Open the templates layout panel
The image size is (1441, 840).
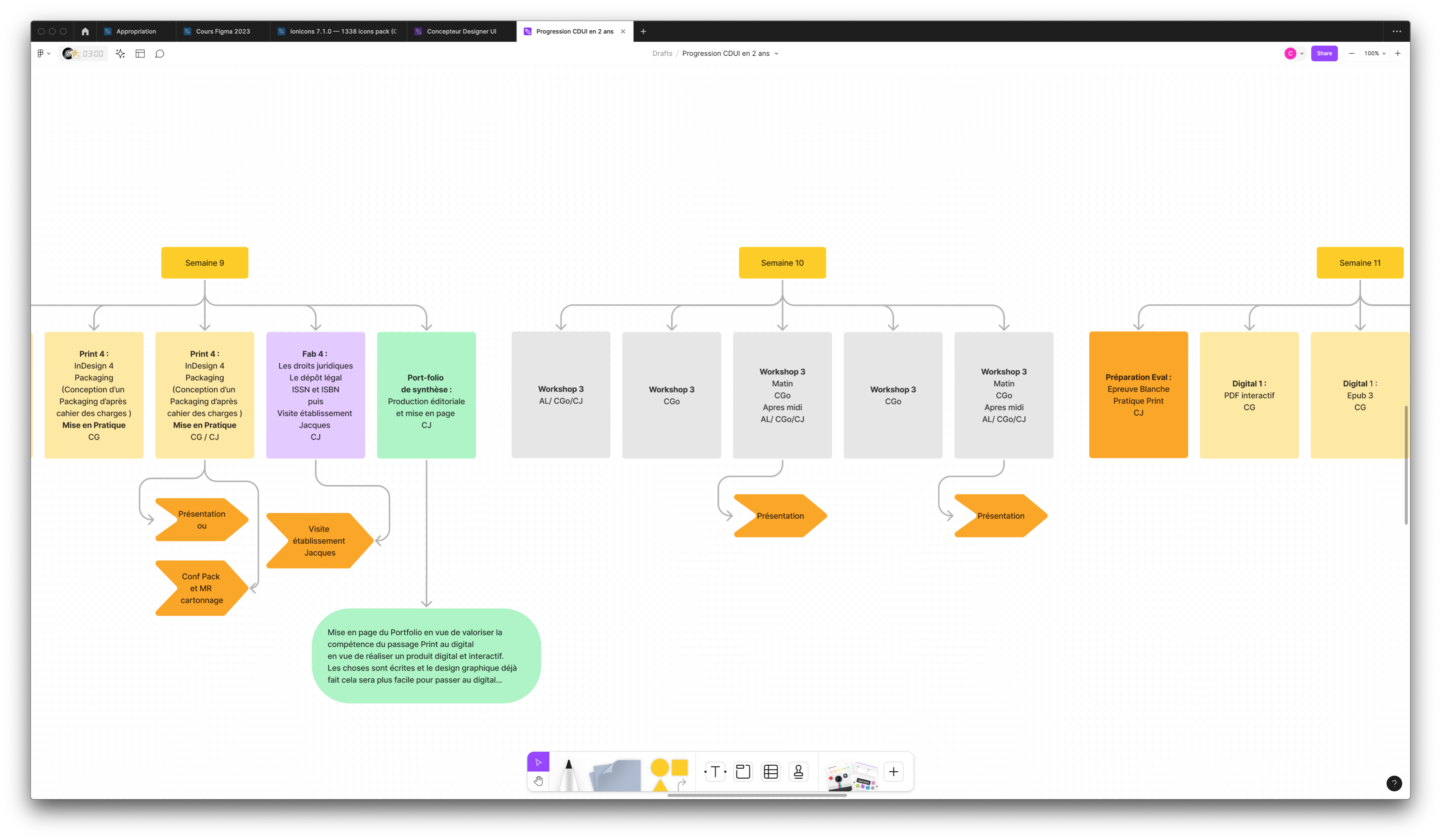click(x=140, y=54)
